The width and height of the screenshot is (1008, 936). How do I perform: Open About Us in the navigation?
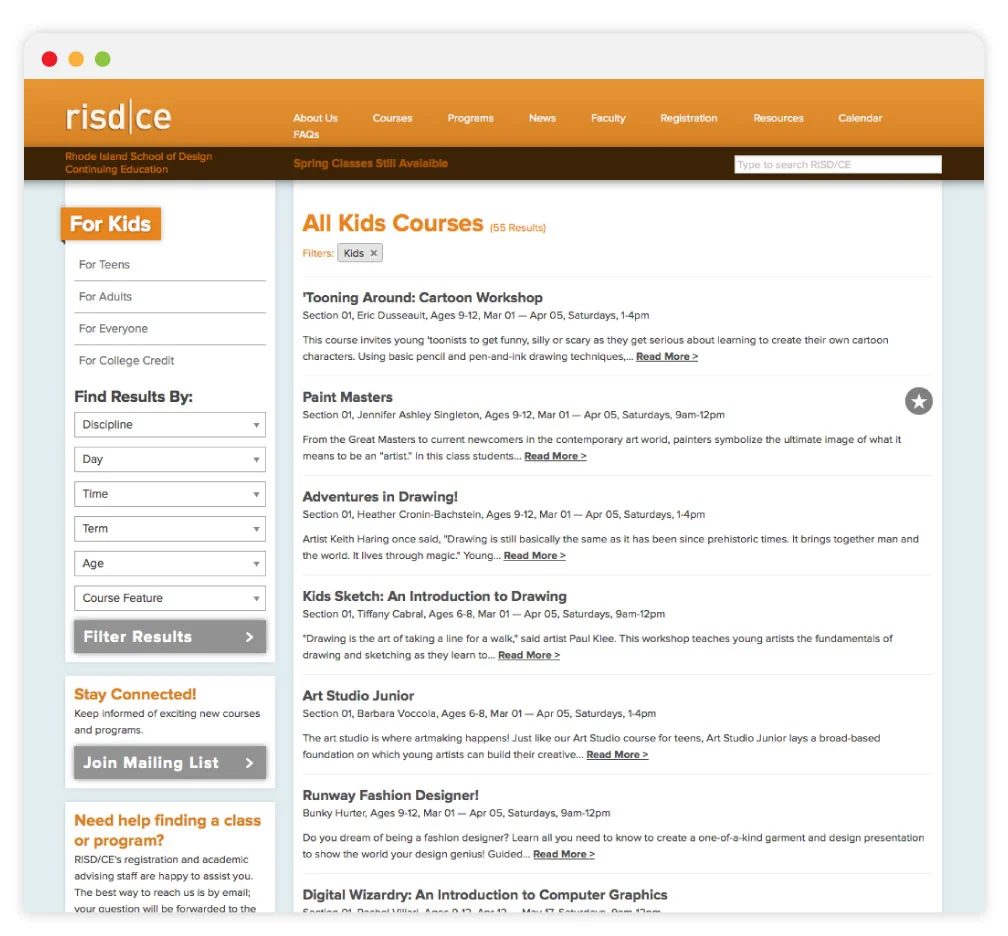(315, 118)
